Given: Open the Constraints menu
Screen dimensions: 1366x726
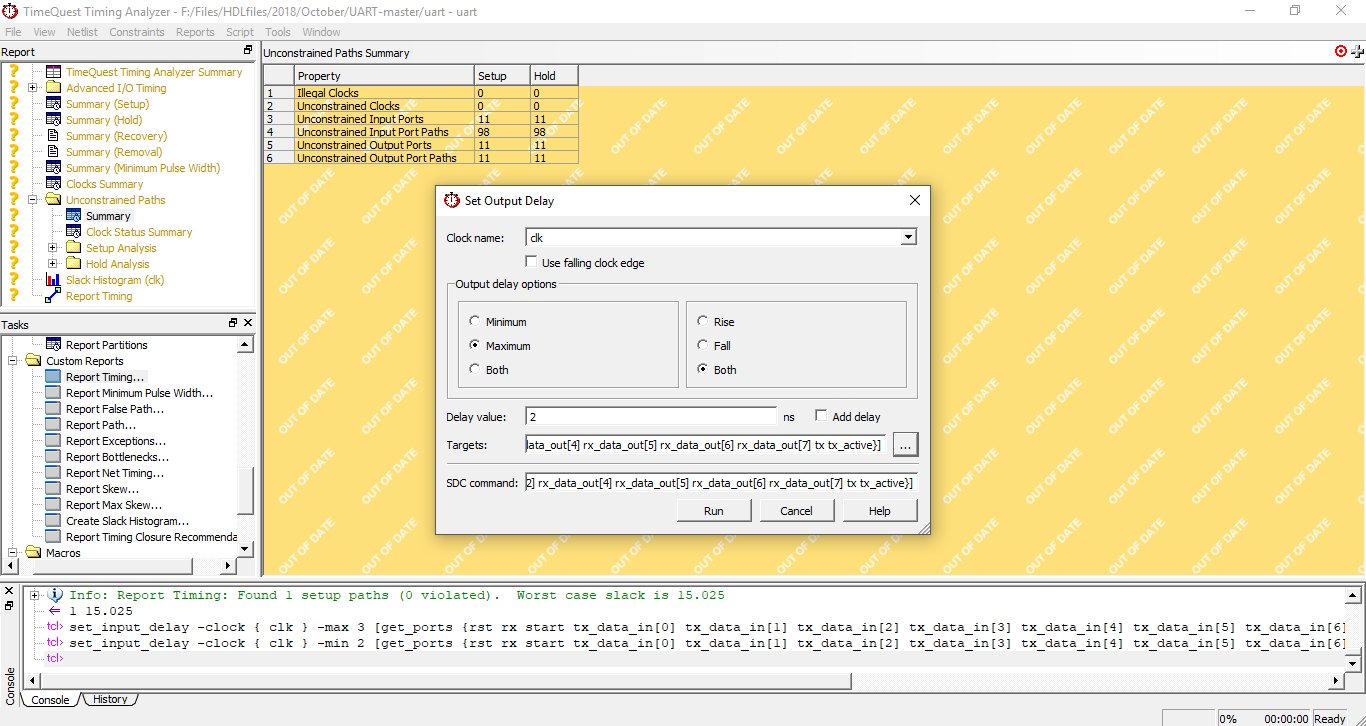Looking at the screenshot, I should [x=137, y=32].
